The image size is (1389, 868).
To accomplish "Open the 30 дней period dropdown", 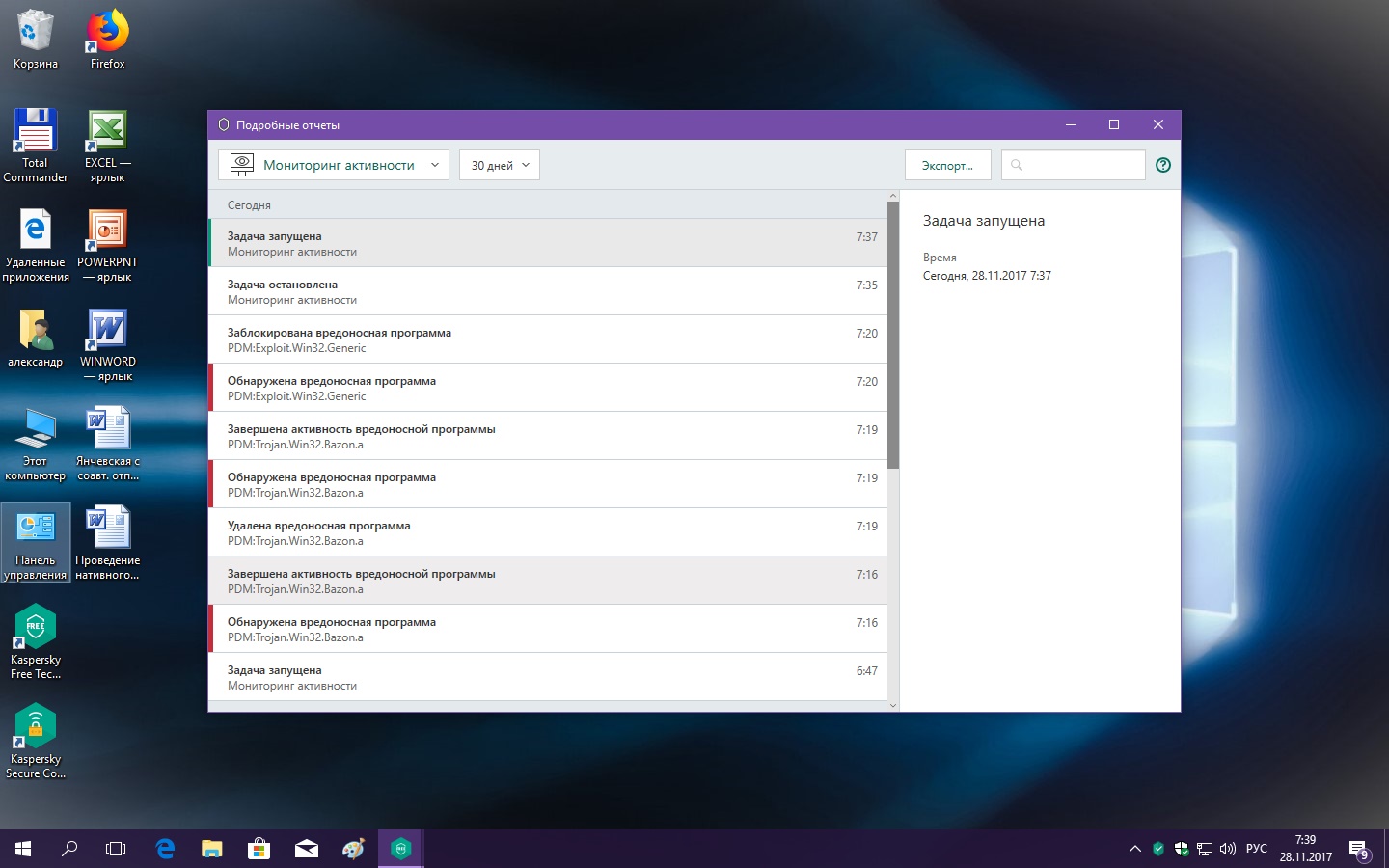I will 499,165.
